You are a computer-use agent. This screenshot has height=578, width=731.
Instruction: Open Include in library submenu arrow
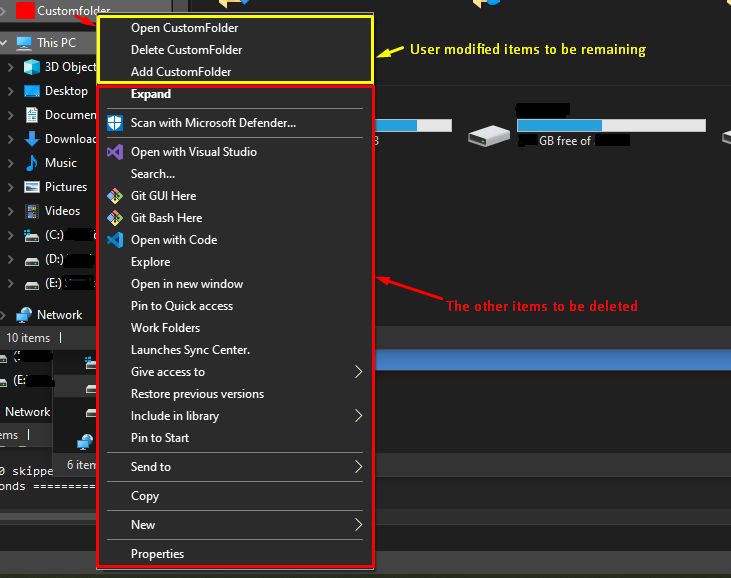[x=358, y=416]
